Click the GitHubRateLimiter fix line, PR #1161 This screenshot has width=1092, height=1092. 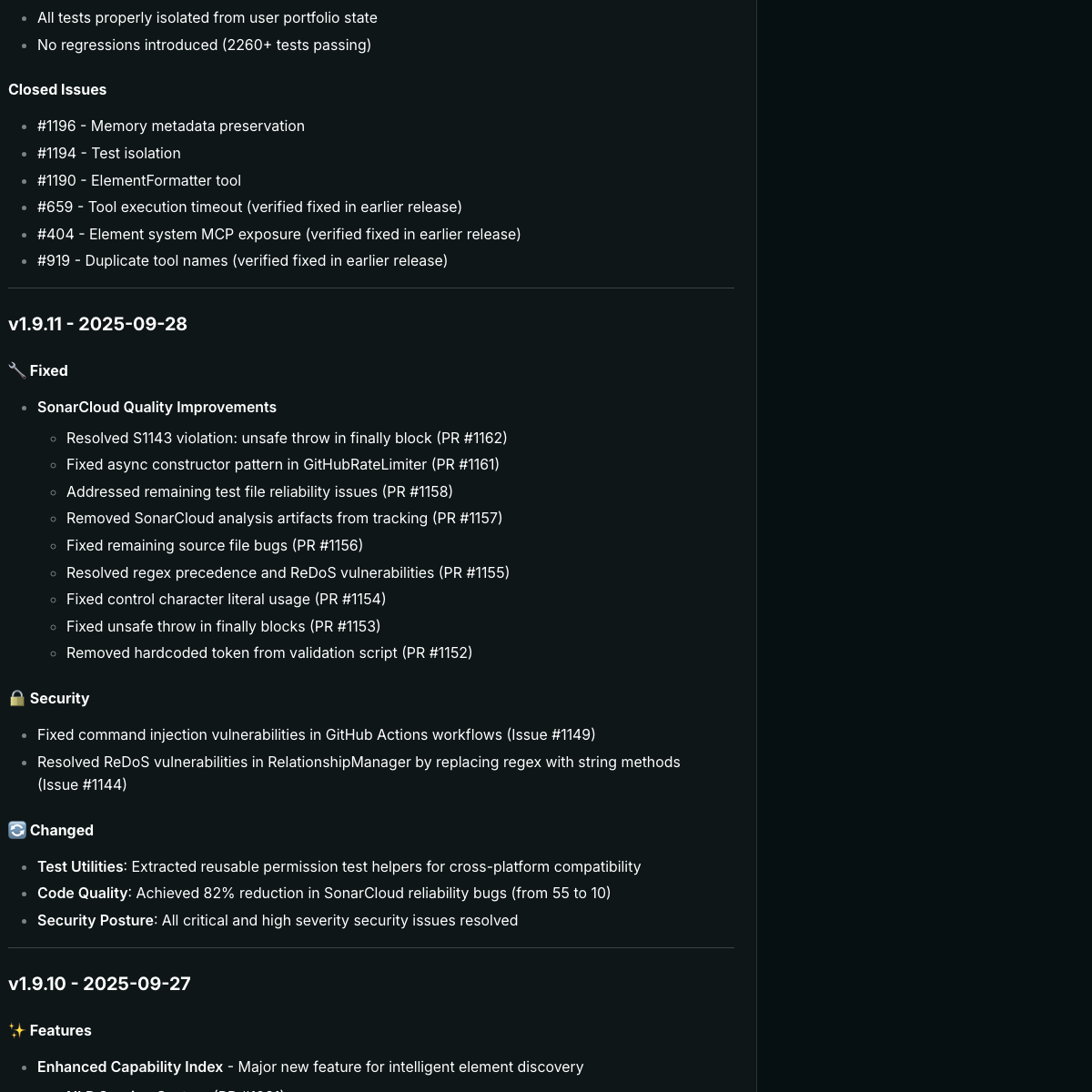283,464
